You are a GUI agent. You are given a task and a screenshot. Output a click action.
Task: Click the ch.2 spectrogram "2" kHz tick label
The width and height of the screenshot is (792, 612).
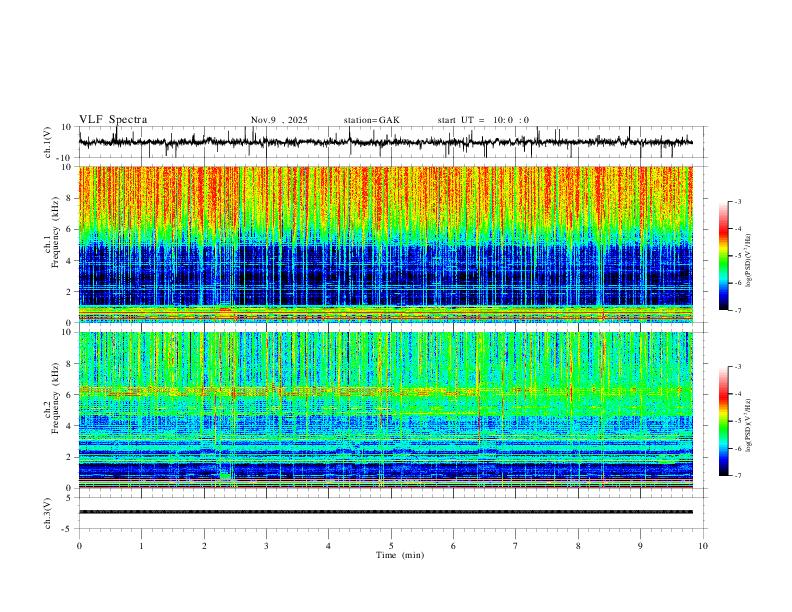pos(70,457)
